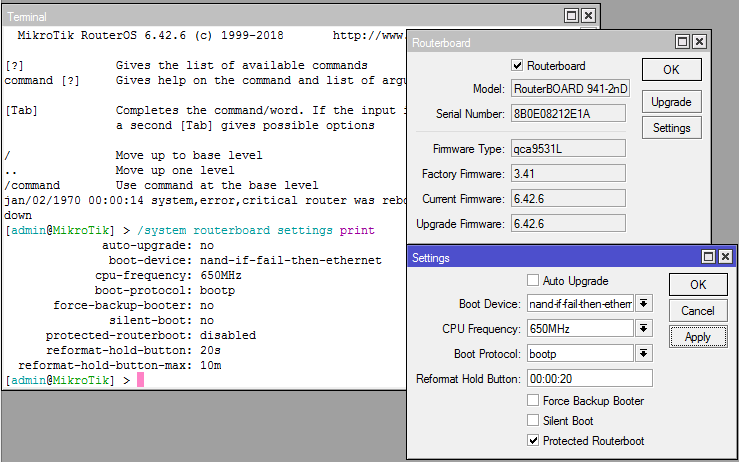Close the Routerboard window
The width and height of the screenshot is (739, 462).
699,42
